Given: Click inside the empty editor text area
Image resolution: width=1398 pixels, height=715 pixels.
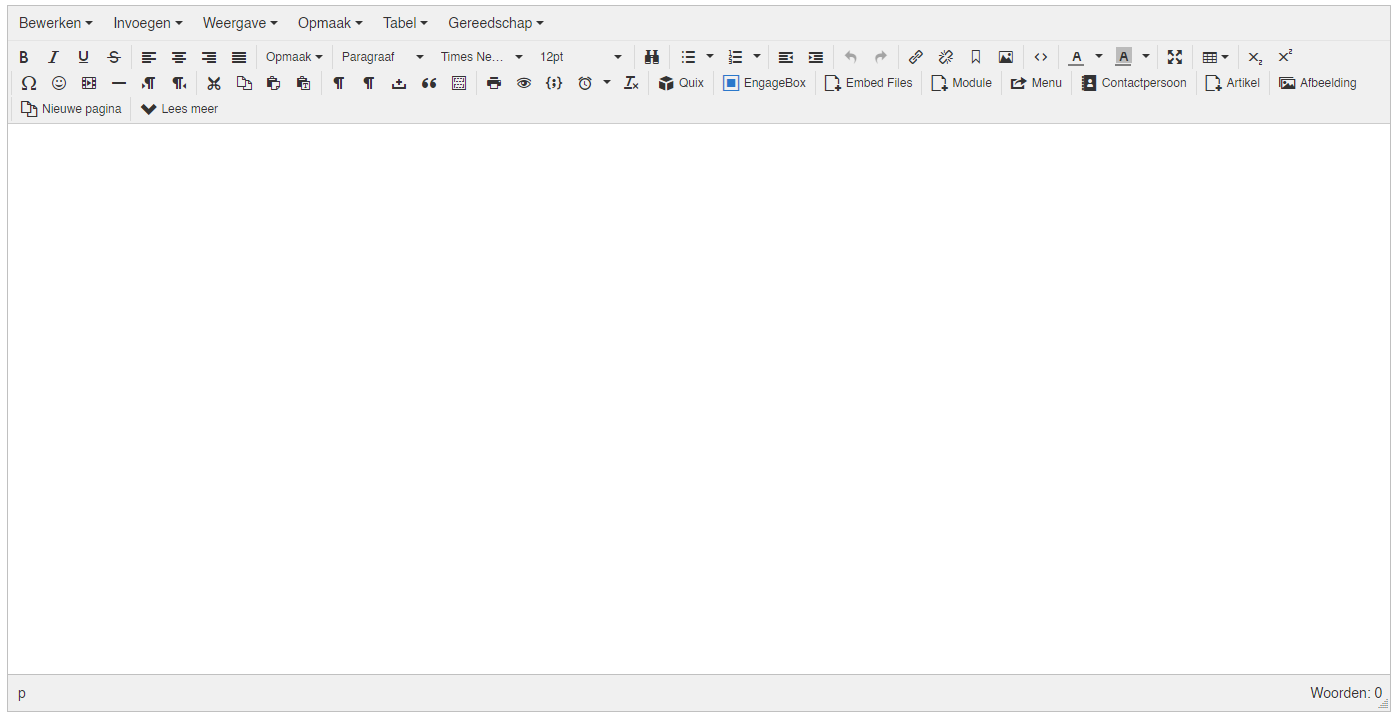Looking at the screenshot, I should (699, 399).
